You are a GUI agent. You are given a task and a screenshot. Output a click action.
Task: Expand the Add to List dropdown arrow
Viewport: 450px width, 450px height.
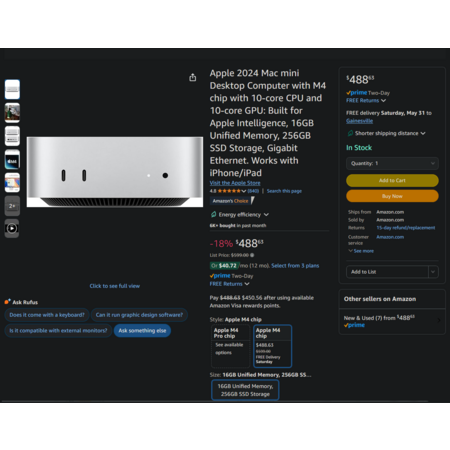click(433, 272)
